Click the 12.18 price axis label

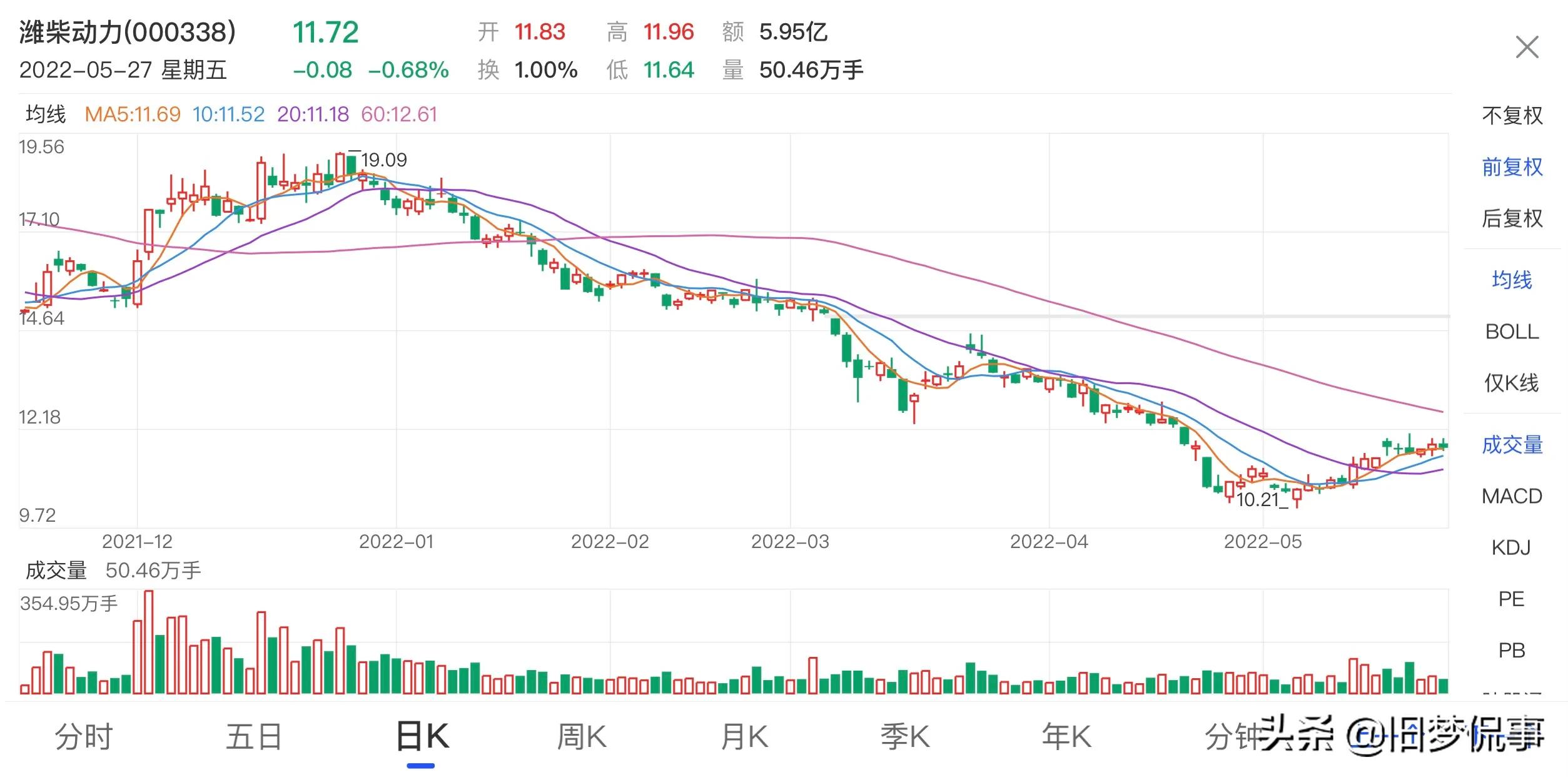39,417
